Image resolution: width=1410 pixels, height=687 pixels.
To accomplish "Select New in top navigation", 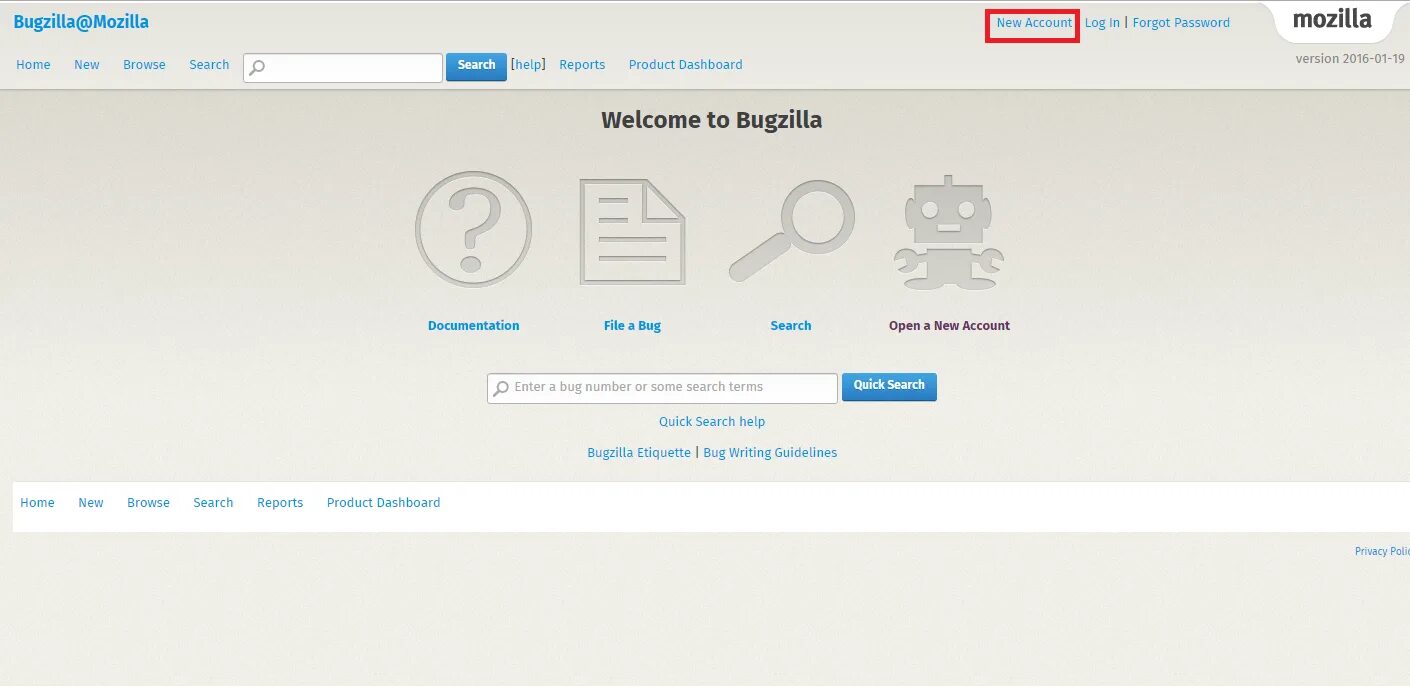I will point(87,65).
